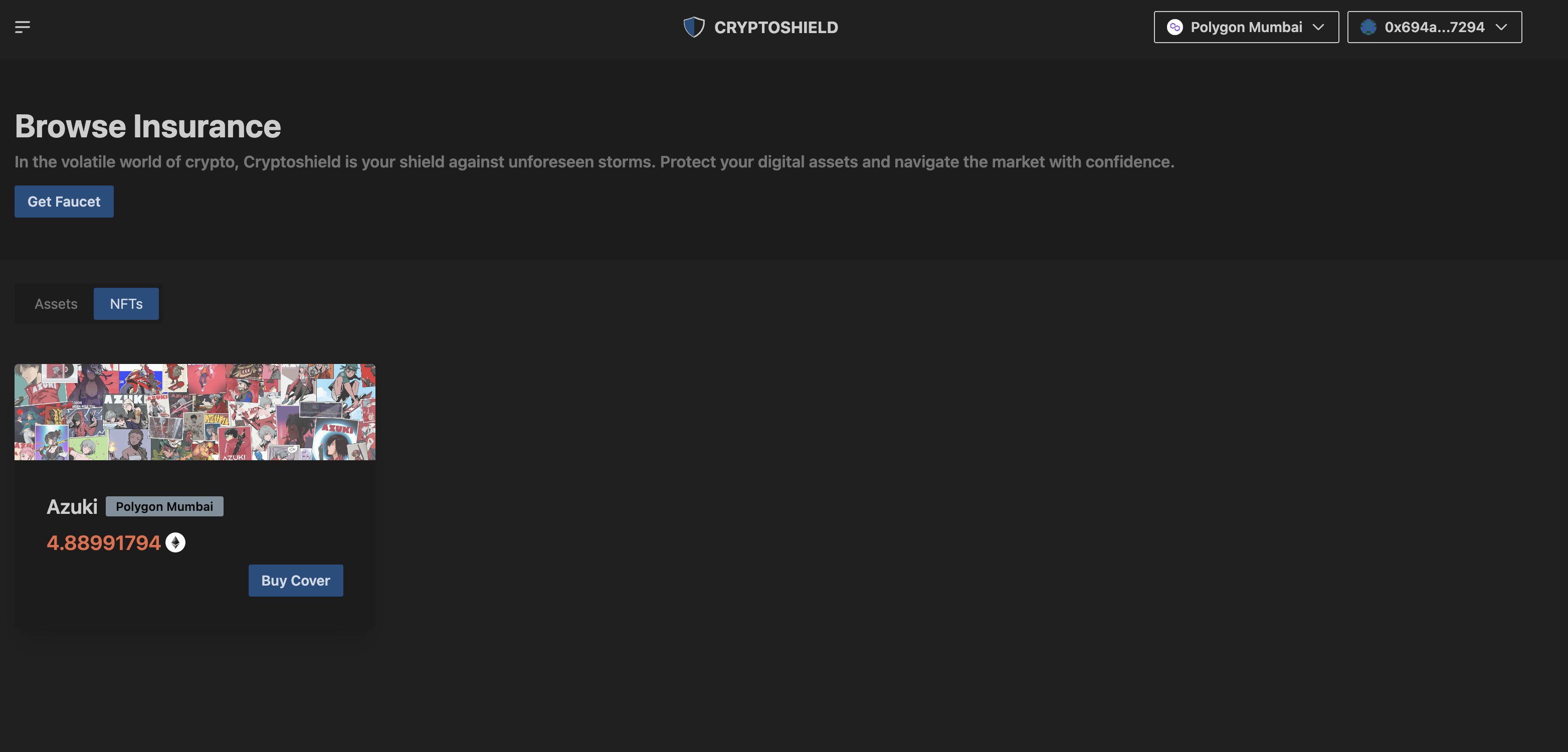Click the Ethereum icon beside Azuki price
The width and height of the screenshot is (1568, 752).
[175, 542]
